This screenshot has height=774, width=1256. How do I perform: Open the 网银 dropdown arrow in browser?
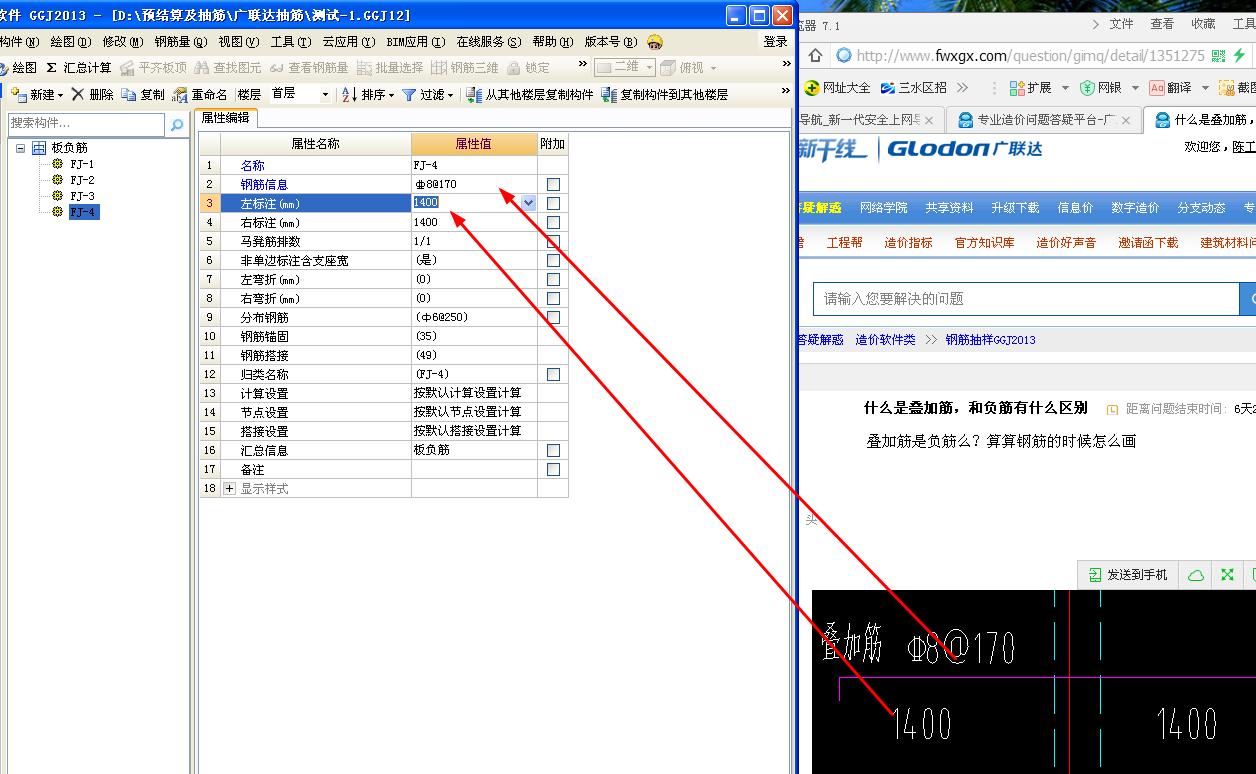(1136, 88)
